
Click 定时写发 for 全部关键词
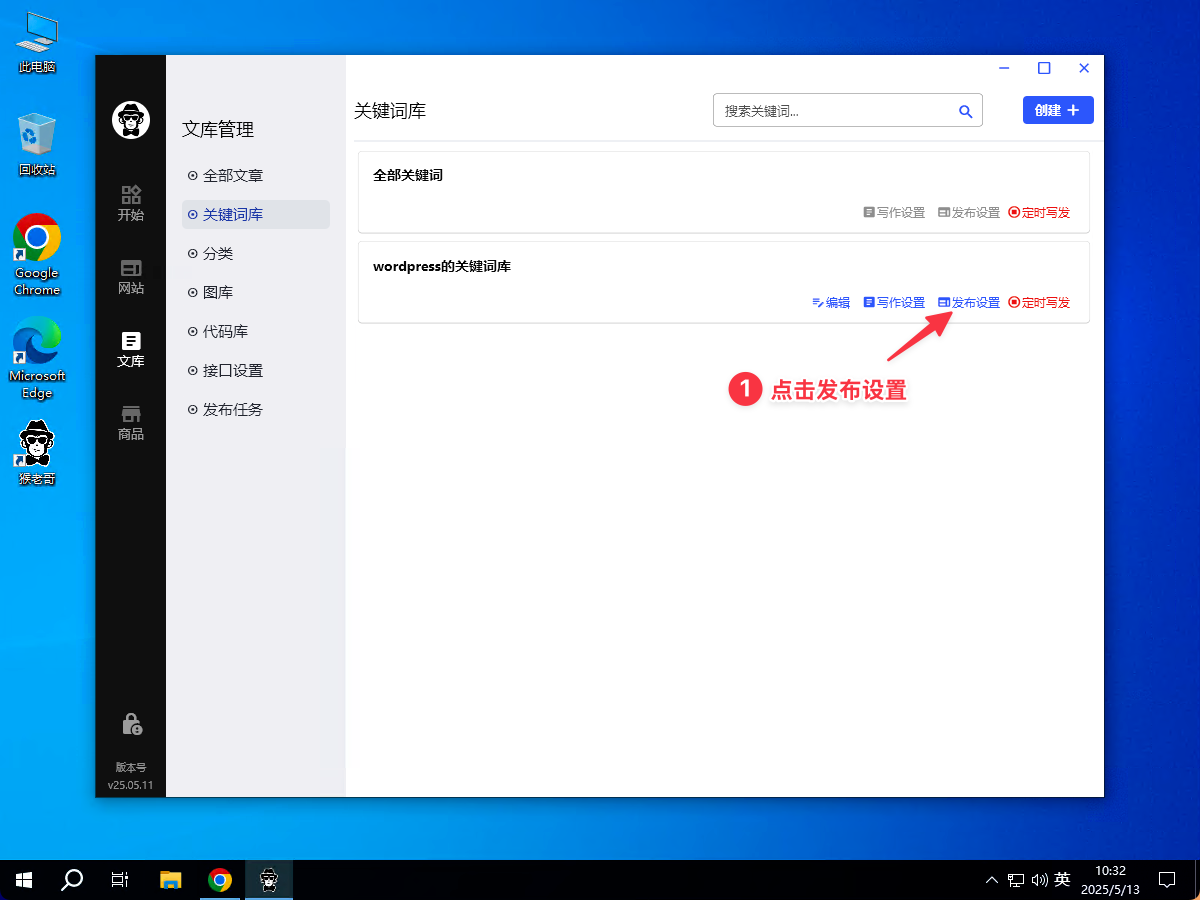(x=1039, y=212)
